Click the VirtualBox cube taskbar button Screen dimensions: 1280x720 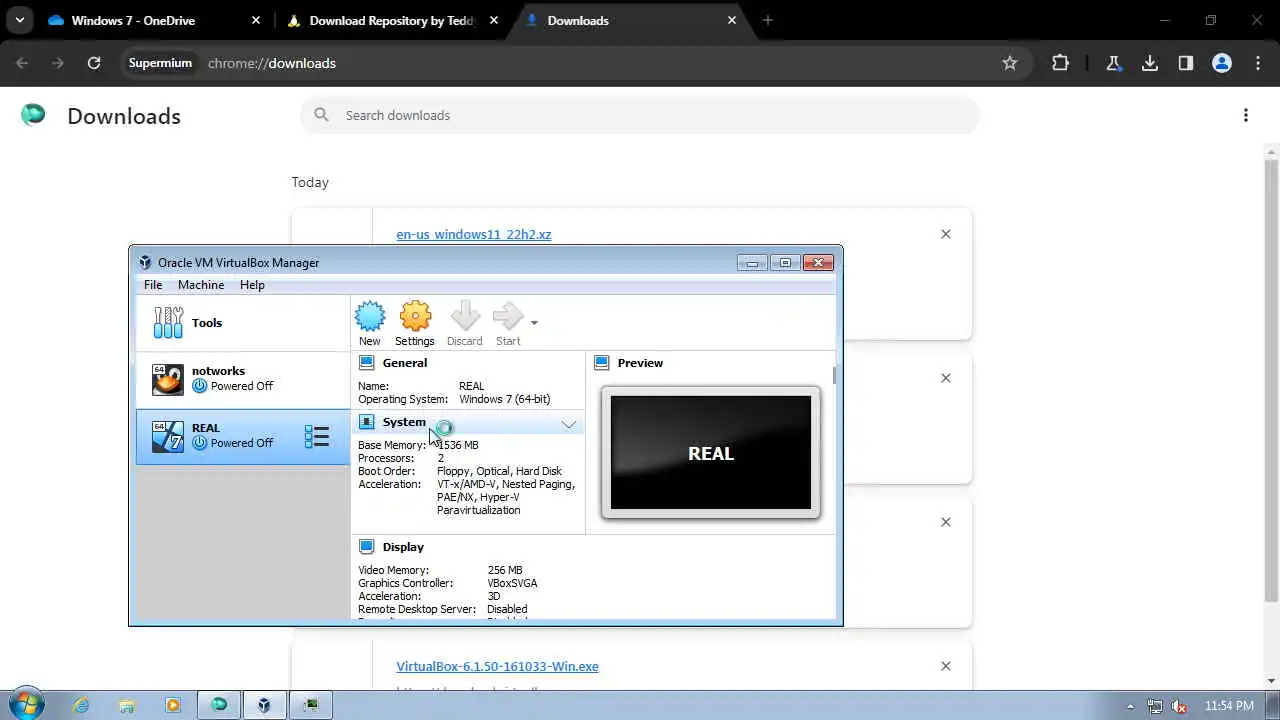tap(264, 705)
